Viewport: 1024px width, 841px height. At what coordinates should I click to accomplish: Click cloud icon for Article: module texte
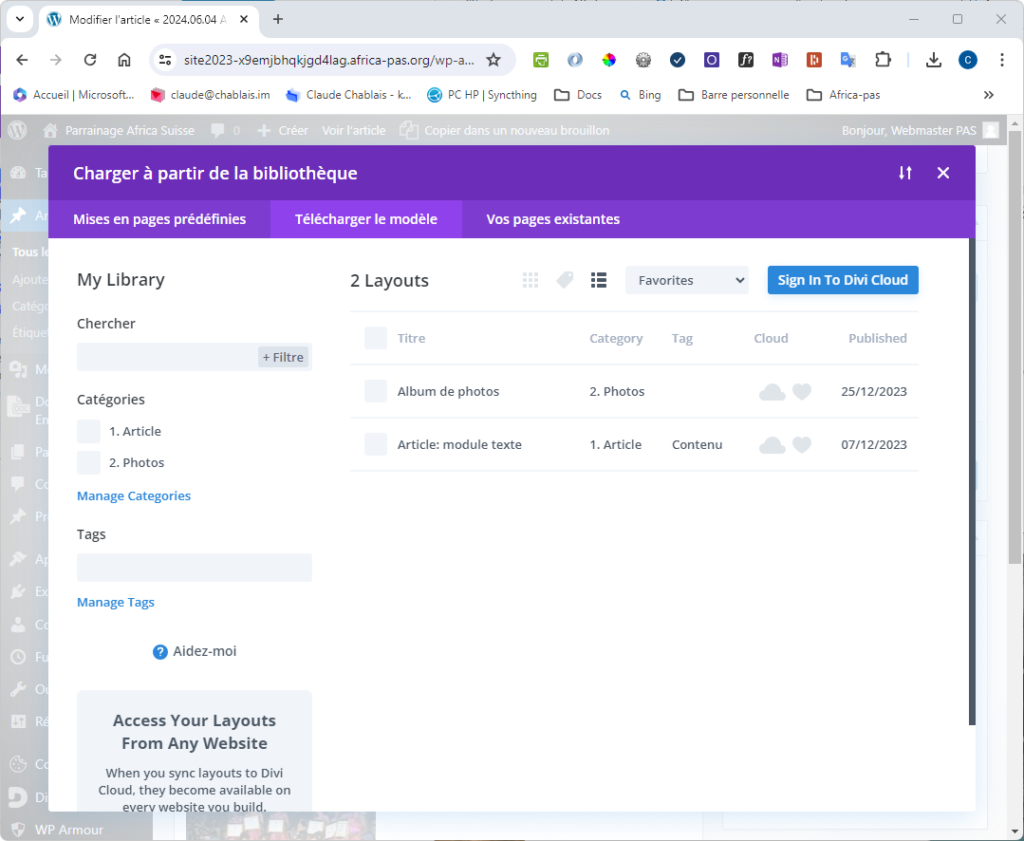pyautogui.click(x=772, y=445)
